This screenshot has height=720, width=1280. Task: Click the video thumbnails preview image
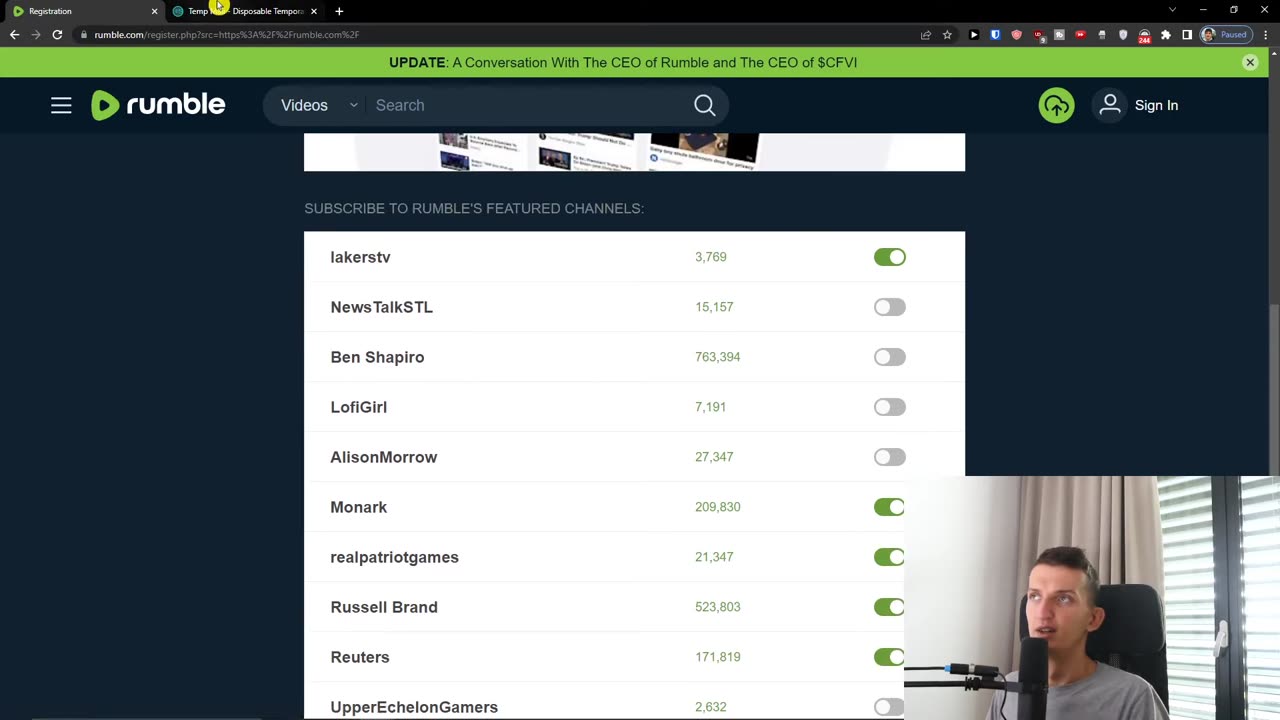[634, 152]
